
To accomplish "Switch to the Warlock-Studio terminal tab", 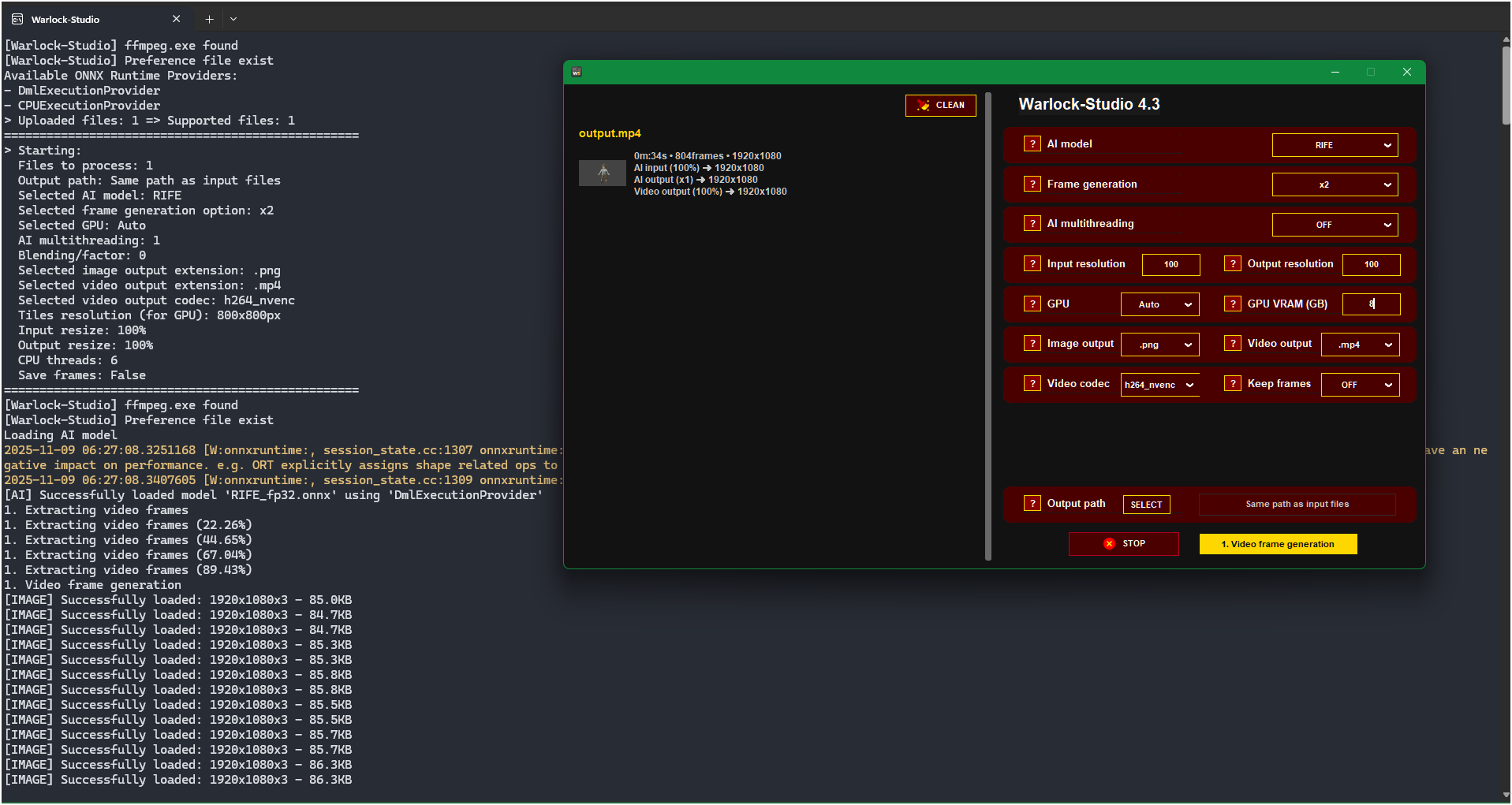I will tap(95, 19).
